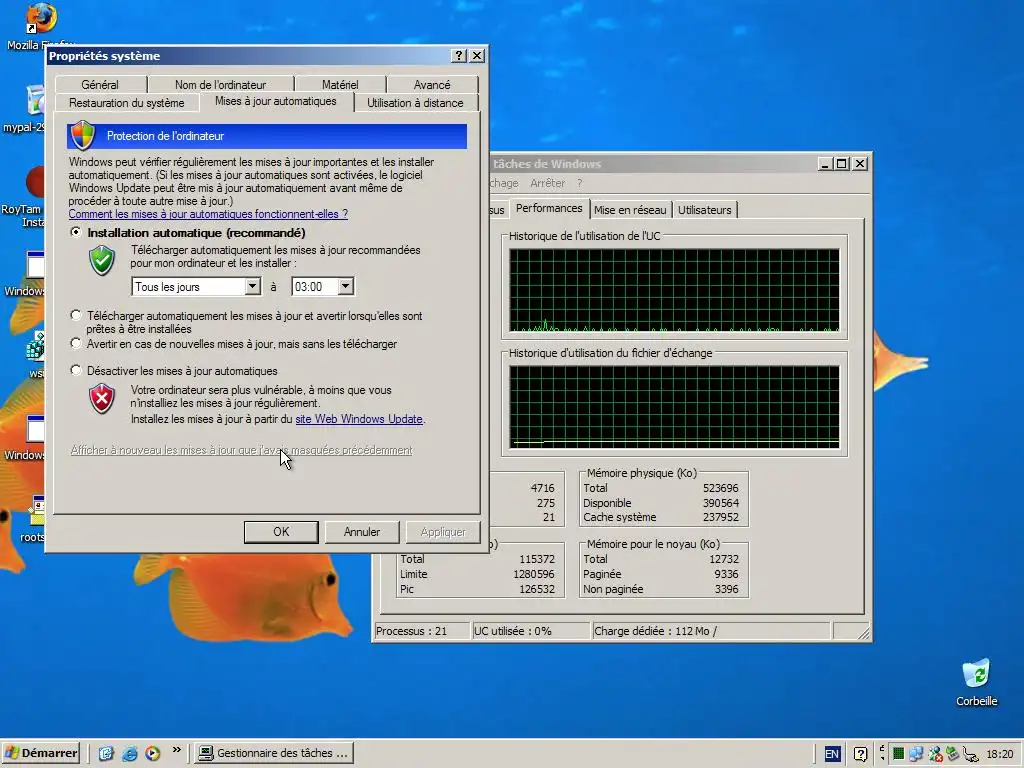
Task: Click OK in Propriétés système
Action: click(x=281, y=532)
